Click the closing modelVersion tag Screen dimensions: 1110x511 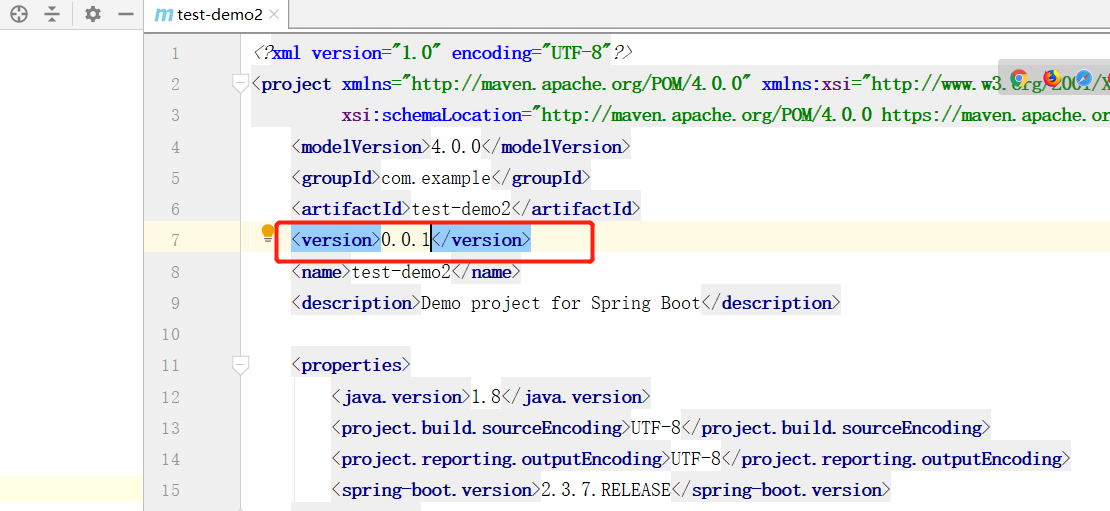(x=556, y=147)
